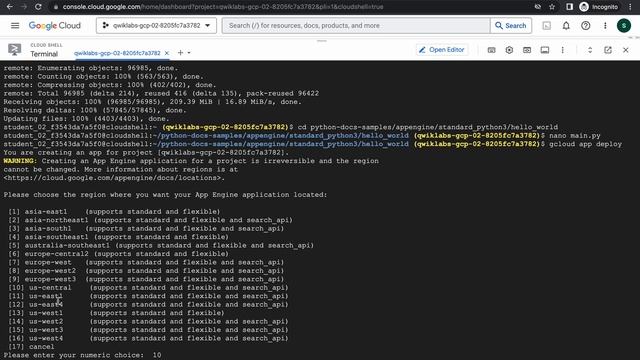Click the Search button
This screenshot has width=640, height=360.
[511, 25]
